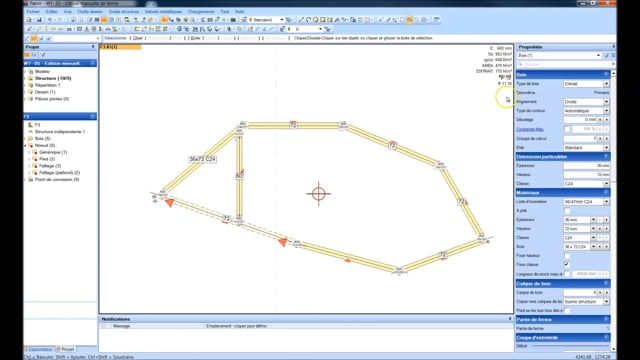Screen dimensions: 640x360
Task: Click the zoom magnifier icon in the top toolbar
Action: tap(127, 20)
